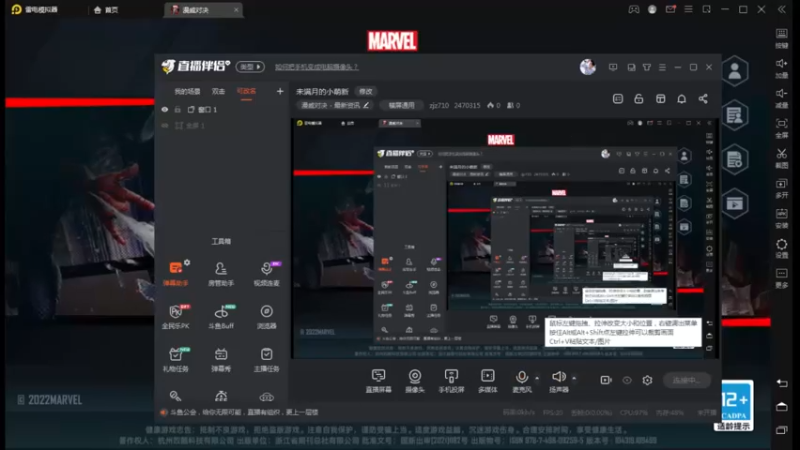Click the emulator 截图 screenshot scissors
The height and width of the screenshot is (450, 800).
coord(782,157)
